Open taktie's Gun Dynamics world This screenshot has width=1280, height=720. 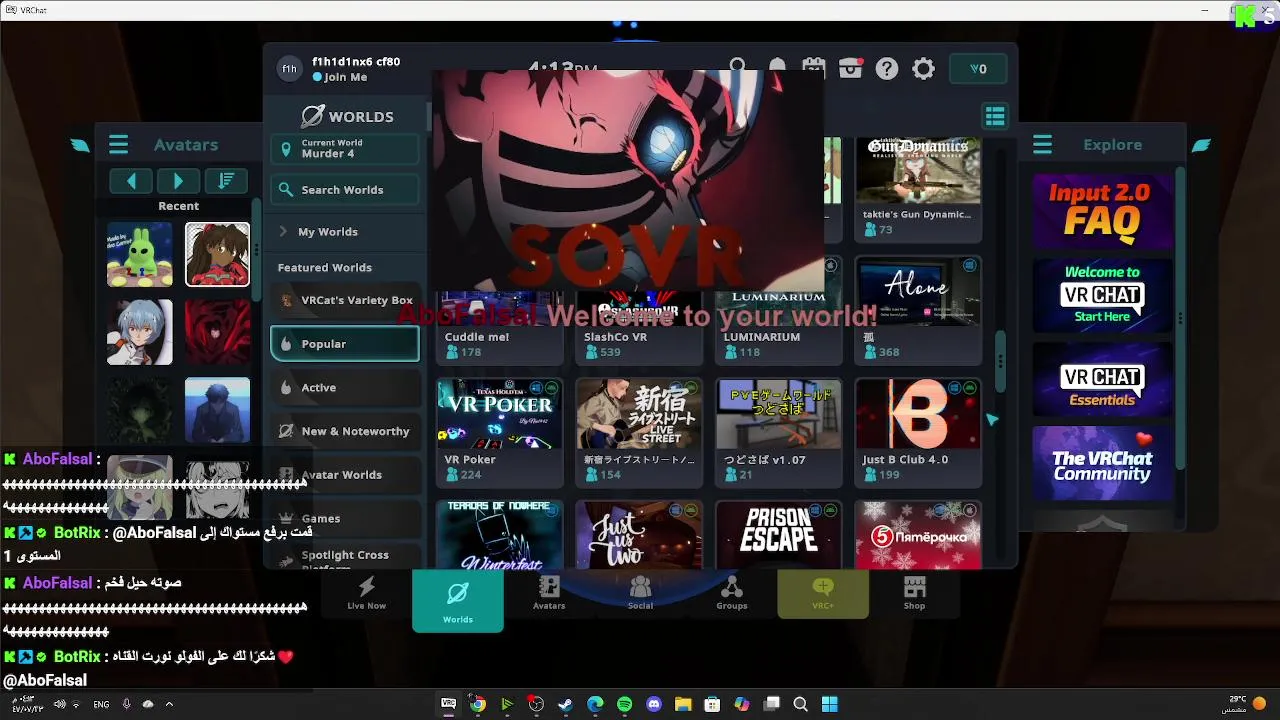[x=918, y=190]
